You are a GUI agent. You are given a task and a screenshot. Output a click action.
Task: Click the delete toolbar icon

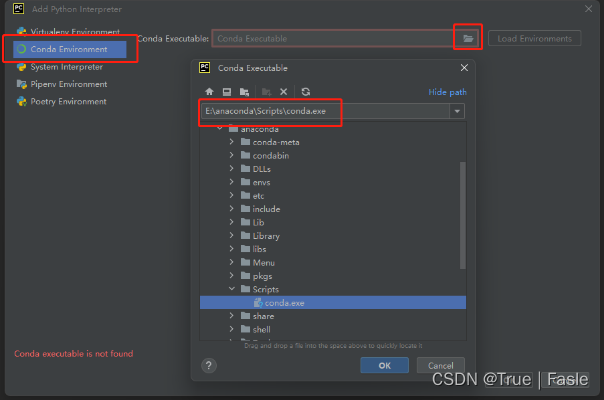point(284,92)
